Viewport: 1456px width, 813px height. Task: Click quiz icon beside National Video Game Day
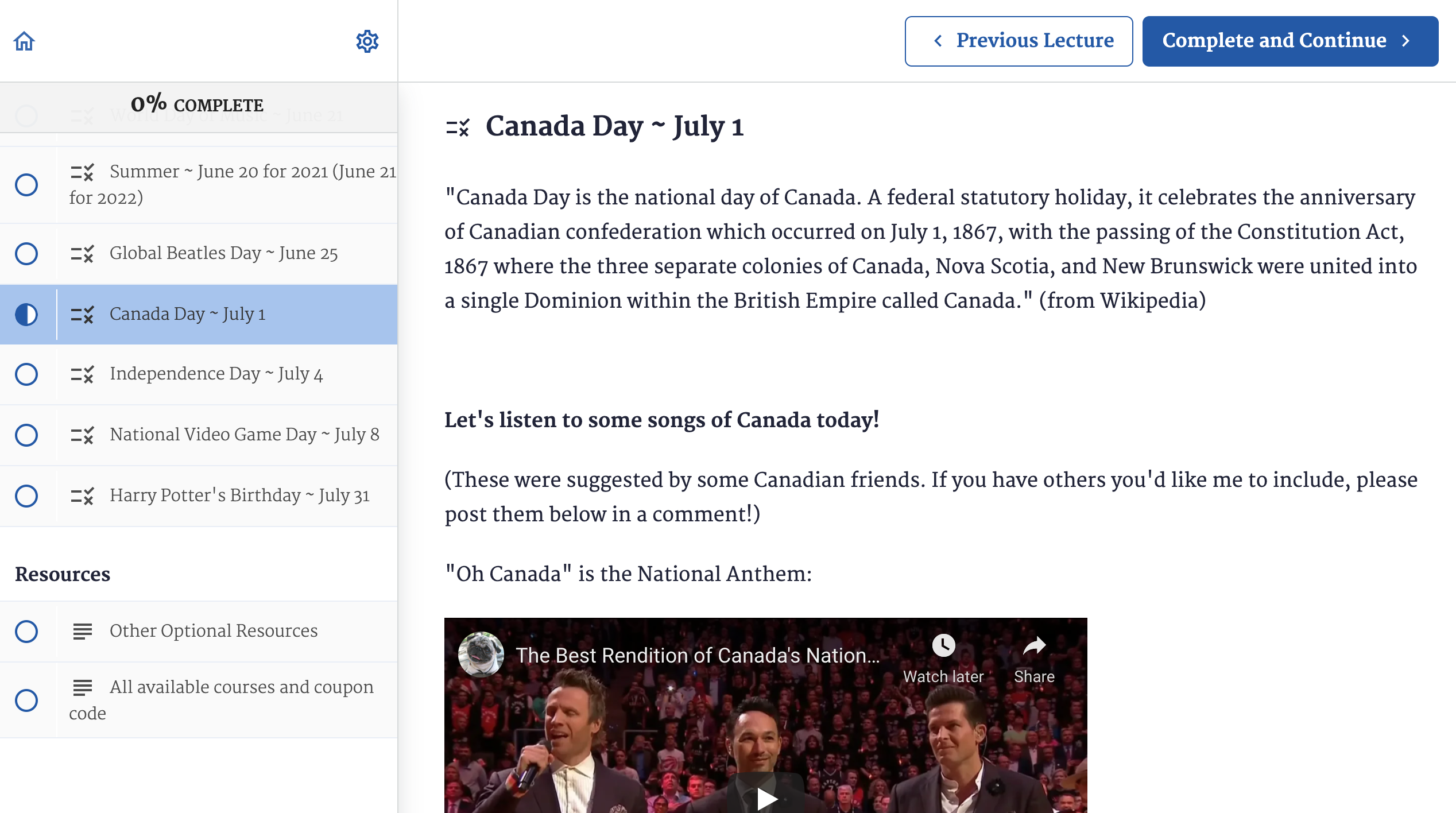coord(82,435)
